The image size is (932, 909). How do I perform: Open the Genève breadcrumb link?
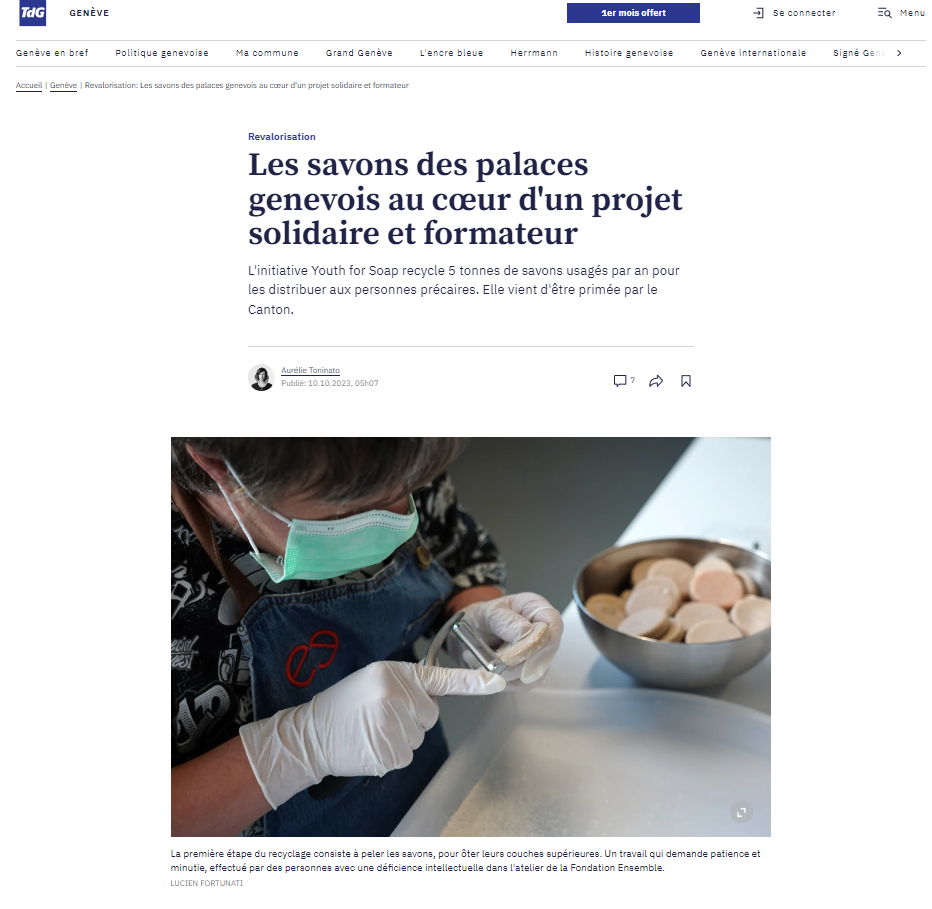[64, 86]
